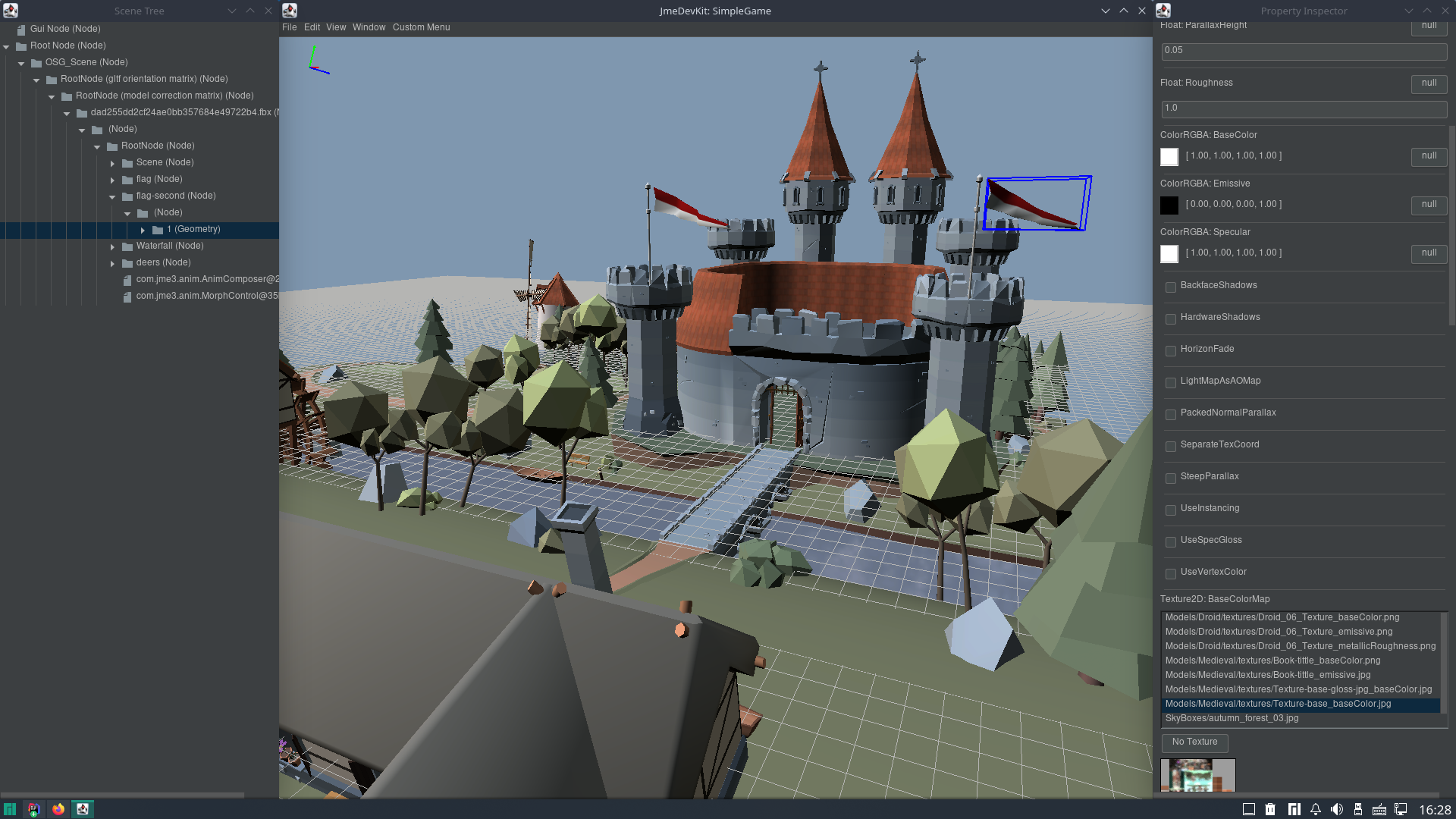
Task: Click the No Texture button
Action: point(1194,742)
